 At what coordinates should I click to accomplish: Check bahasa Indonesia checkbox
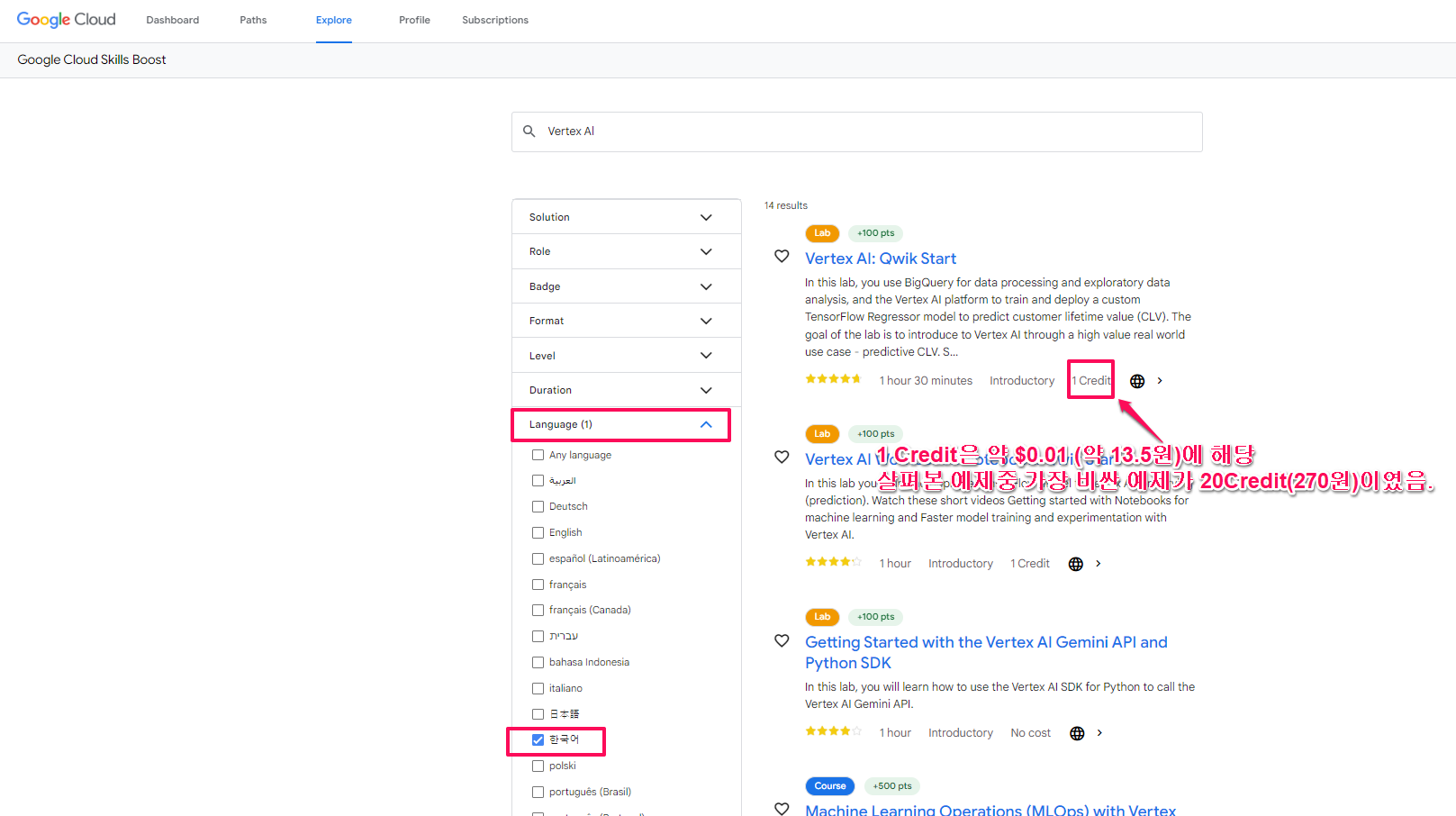[538, 663]
